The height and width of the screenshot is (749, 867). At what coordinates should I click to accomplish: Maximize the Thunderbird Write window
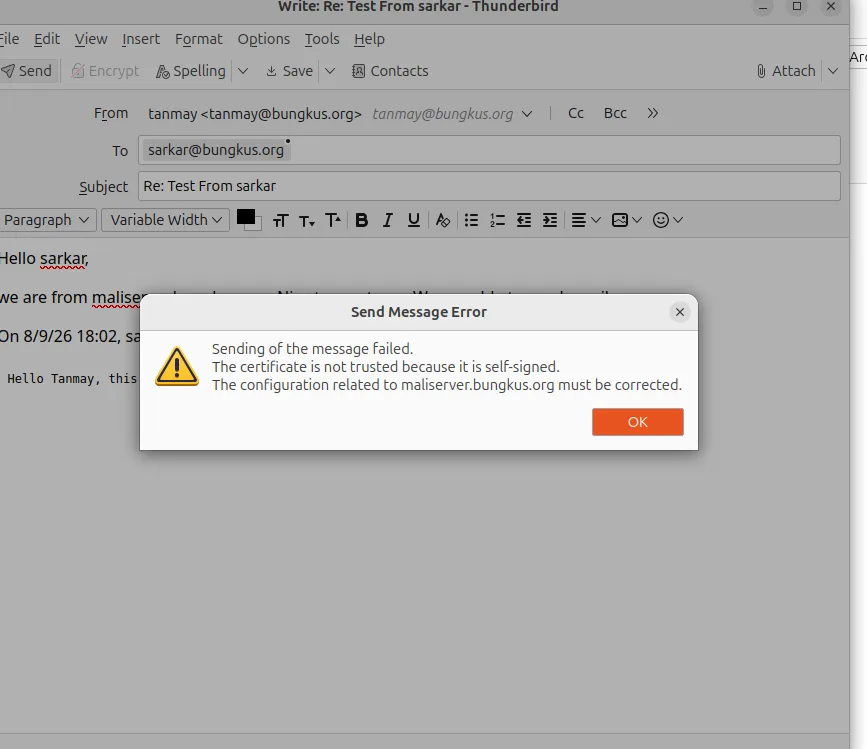click(x=797, y=7)
